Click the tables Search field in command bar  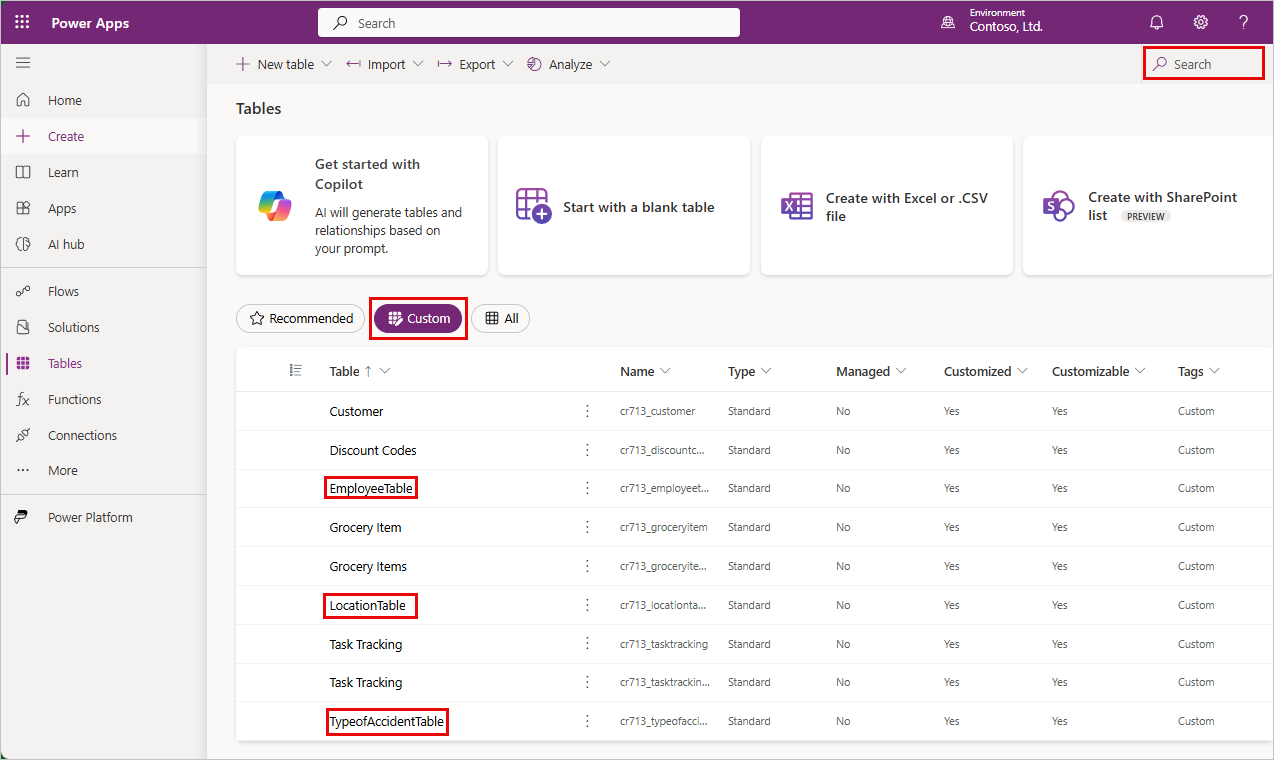click(x=1204, y=64)
